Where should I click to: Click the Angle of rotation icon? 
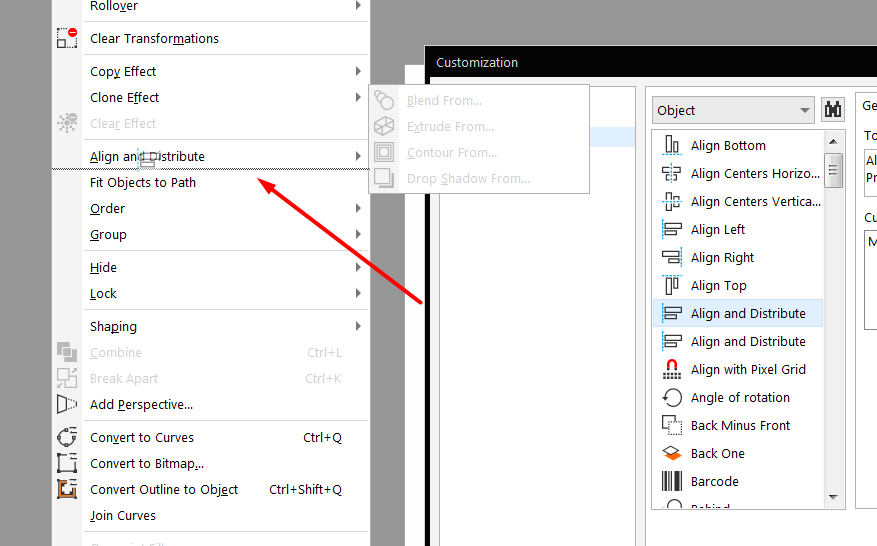672,397
